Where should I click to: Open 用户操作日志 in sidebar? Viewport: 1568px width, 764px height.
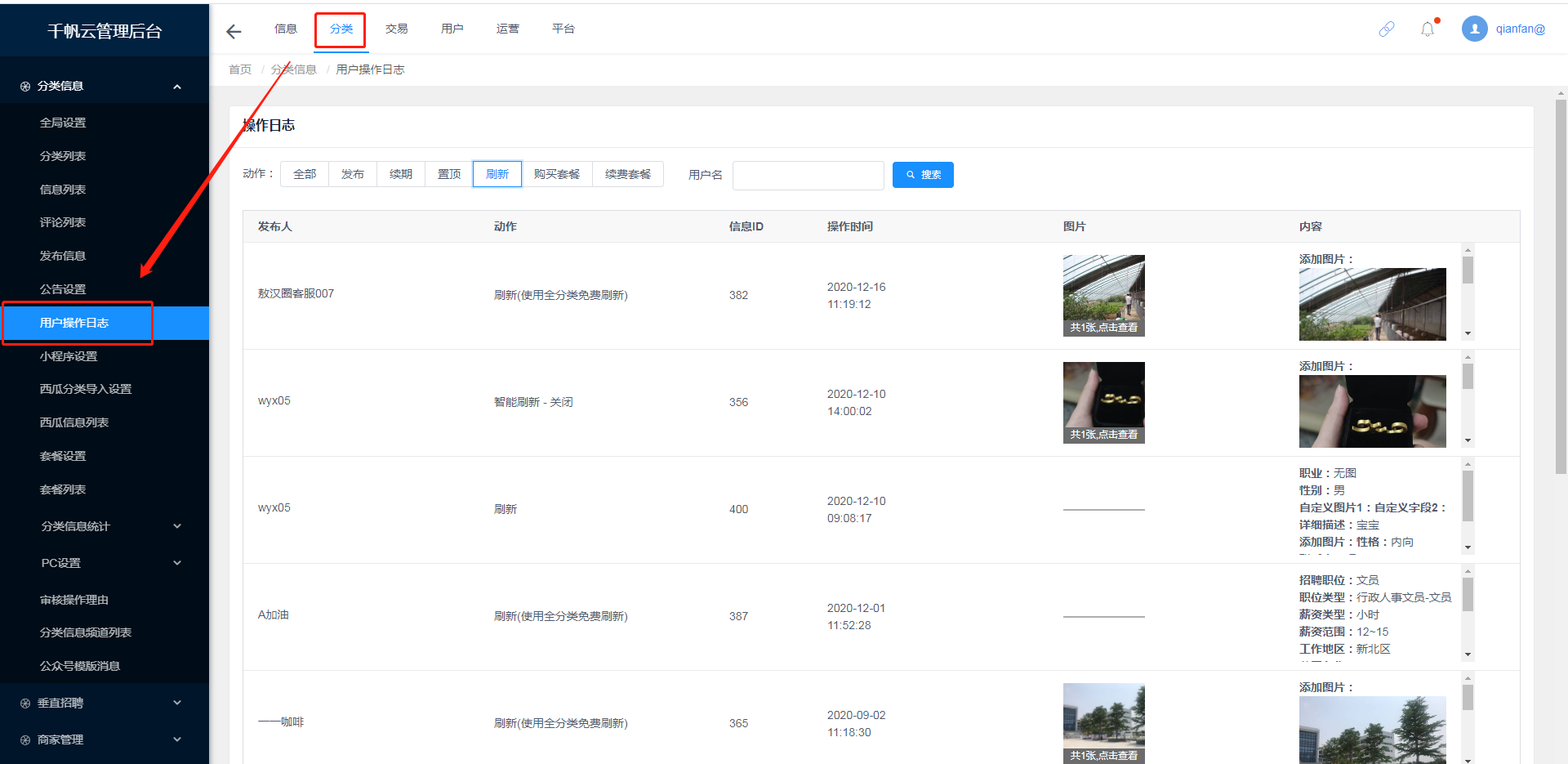105,323
